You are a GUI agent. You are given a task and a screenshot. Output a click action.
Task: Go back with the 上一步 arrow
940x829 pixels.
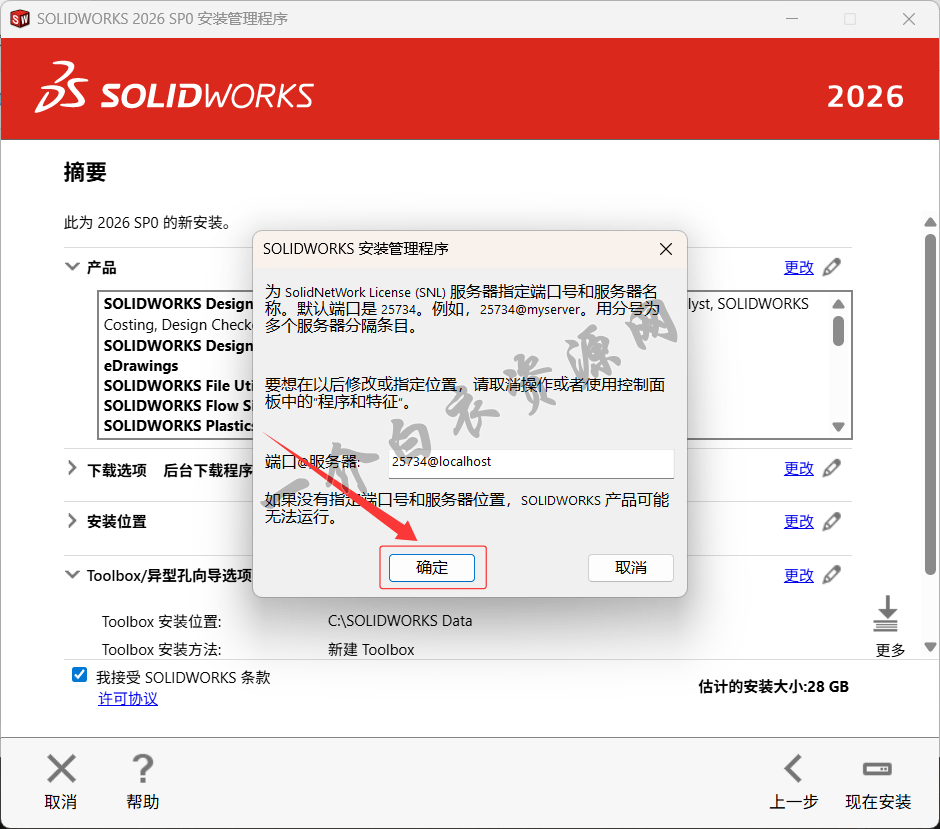[x=793, y=769]
